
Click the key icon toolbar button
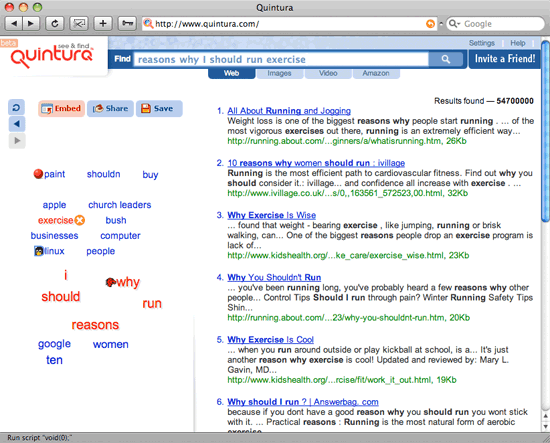(127, 24)
